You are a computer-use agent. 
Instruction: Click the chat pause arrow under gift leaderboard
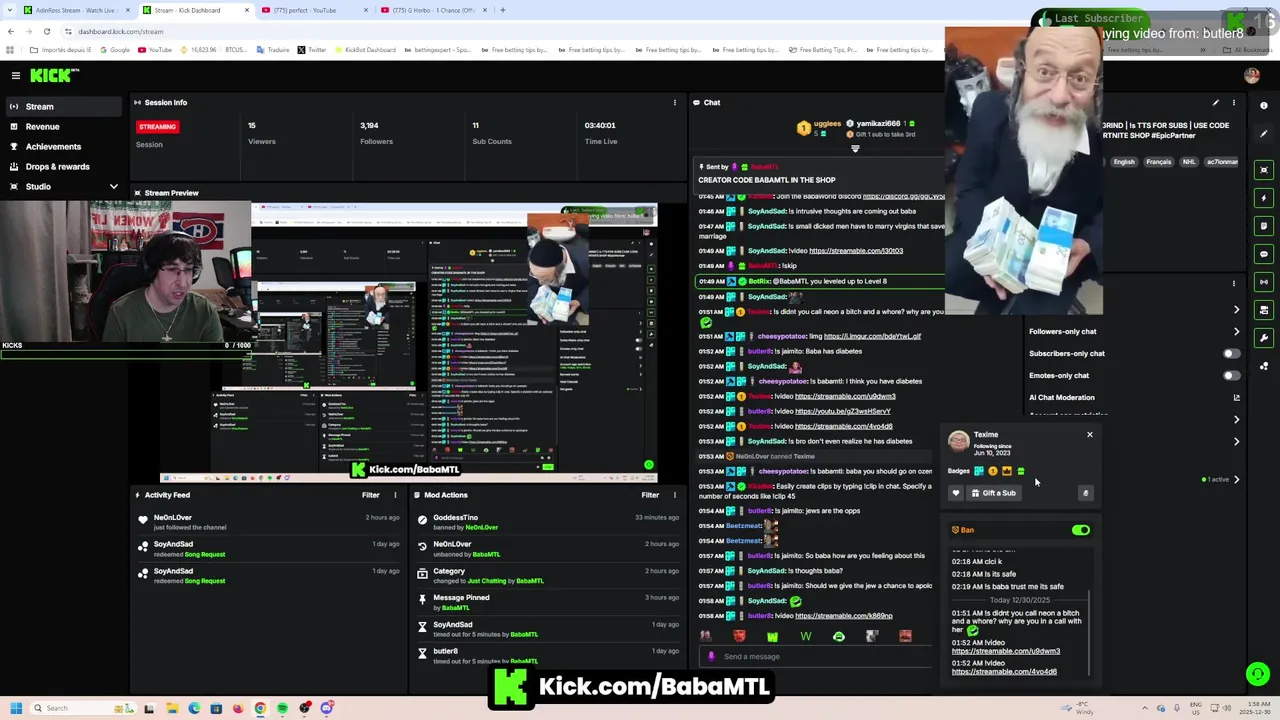855,149
